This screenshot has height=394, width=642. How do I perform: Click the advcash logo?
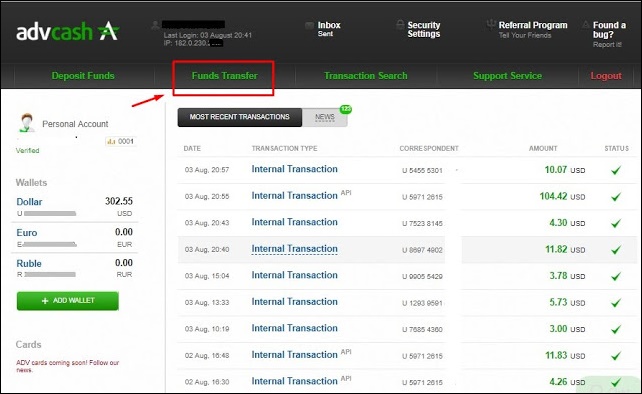[67, 32]
